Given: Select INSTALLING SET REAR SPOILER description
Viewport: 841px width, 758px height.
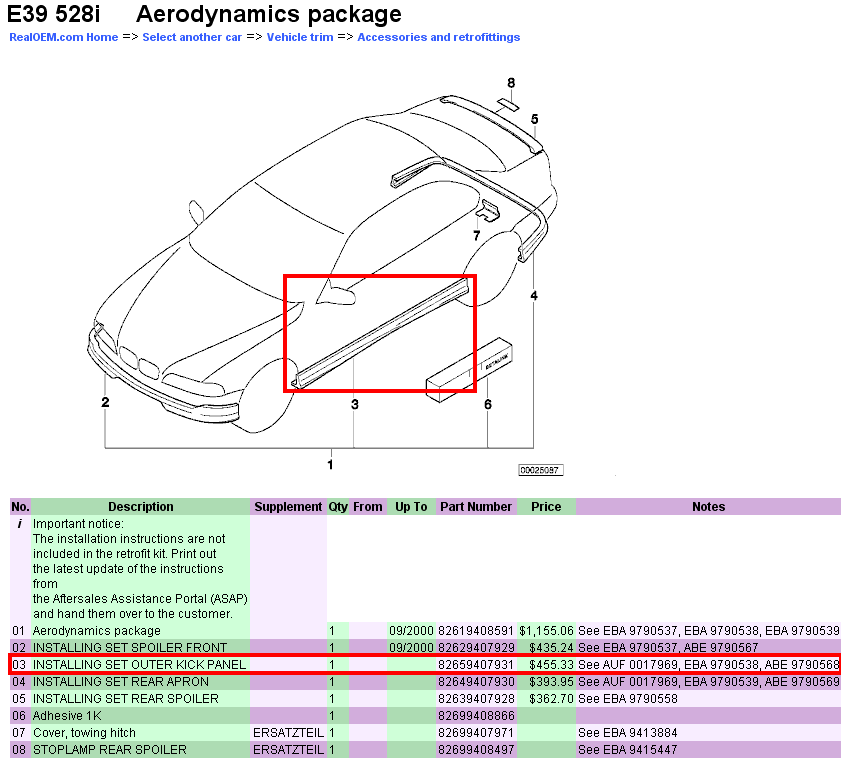Looking at the screenshot, I should pos(126,699).
